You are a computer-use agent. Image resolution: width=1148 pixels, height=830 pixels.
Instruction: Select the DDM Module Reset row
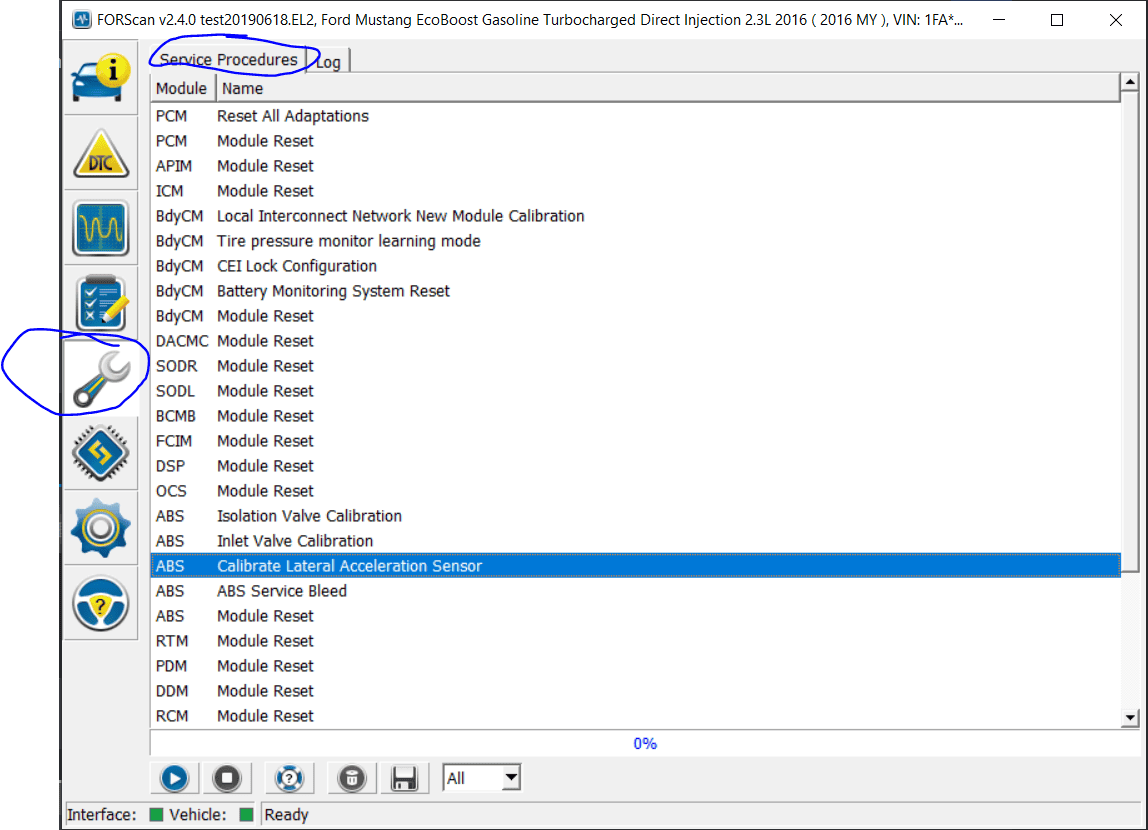(636, 691)
